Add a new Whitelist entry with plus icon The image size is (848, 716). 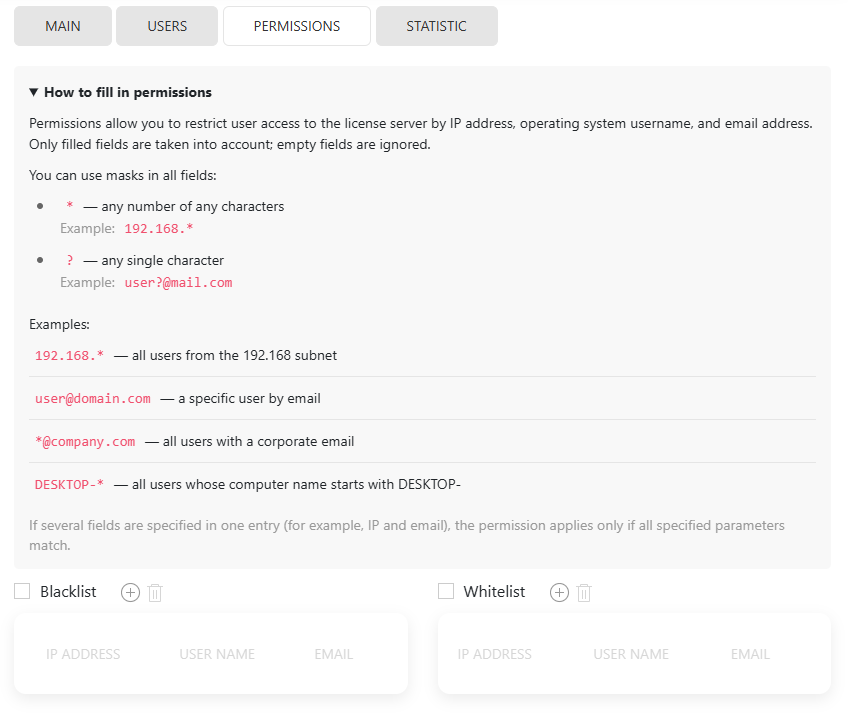(x=559, y=592)
